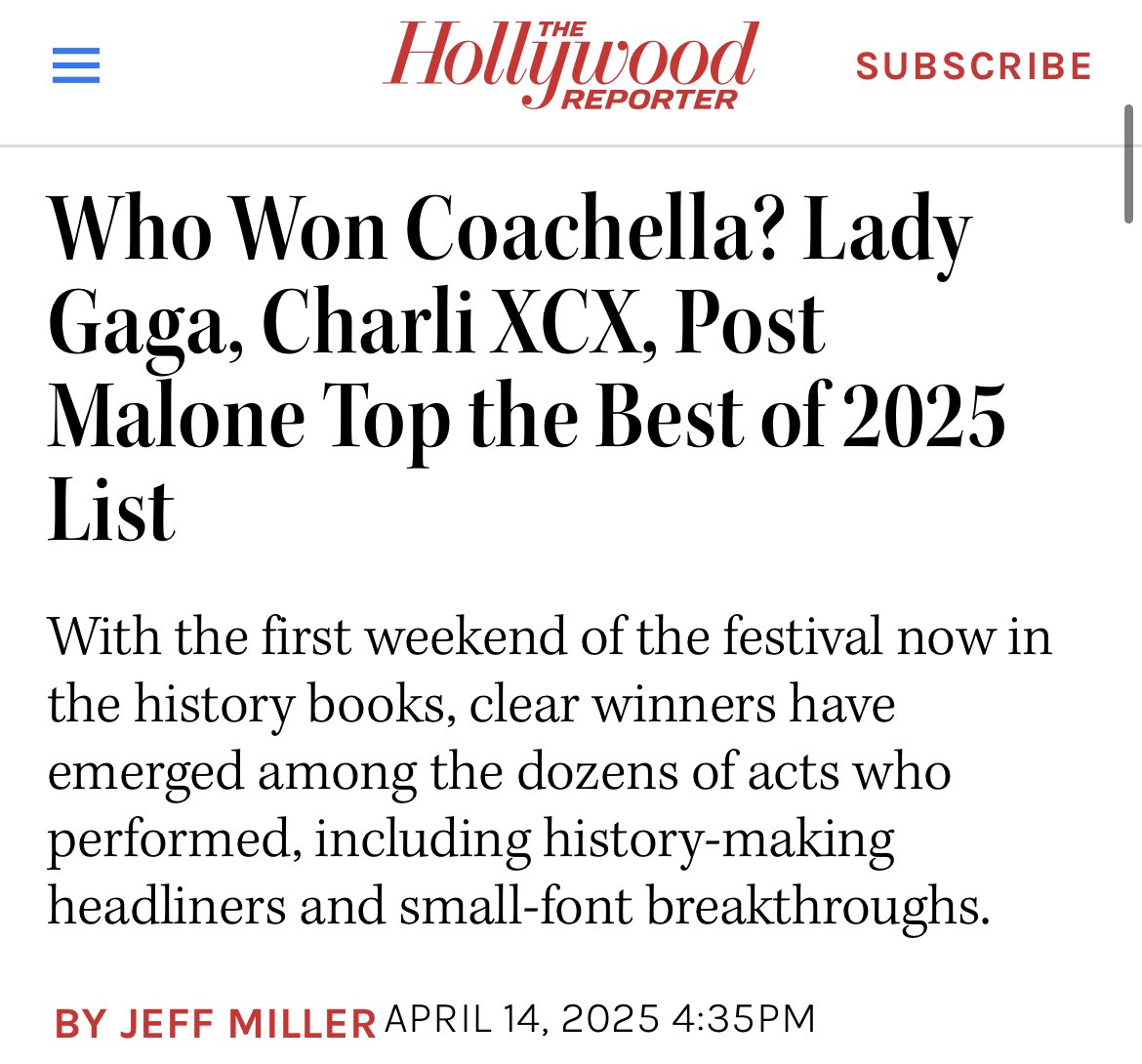
Task: Click "Charli XCX" in the headline
Action: coord(459,321)
